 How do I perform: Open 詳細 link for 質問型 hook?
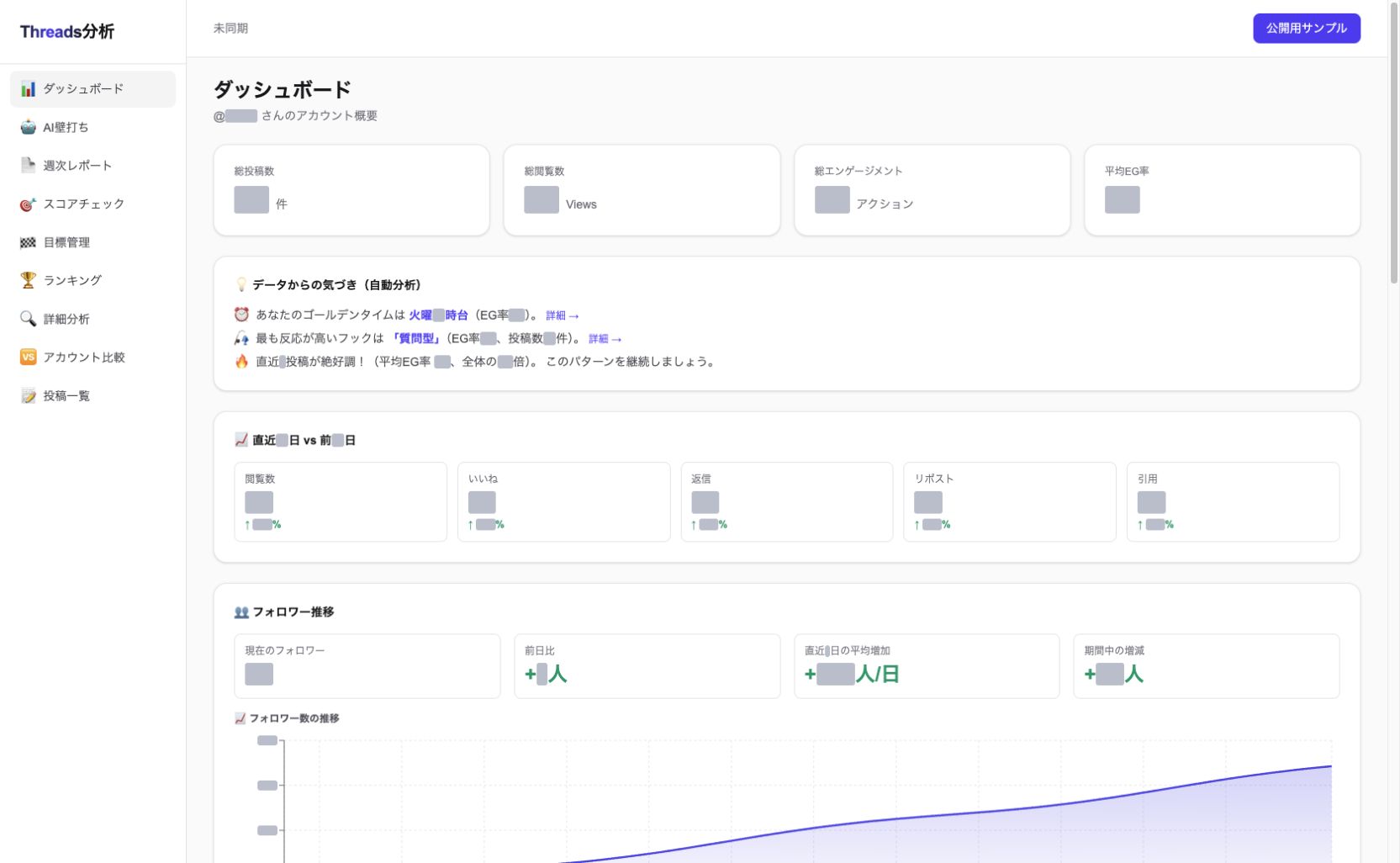click(x=605, y=339)
